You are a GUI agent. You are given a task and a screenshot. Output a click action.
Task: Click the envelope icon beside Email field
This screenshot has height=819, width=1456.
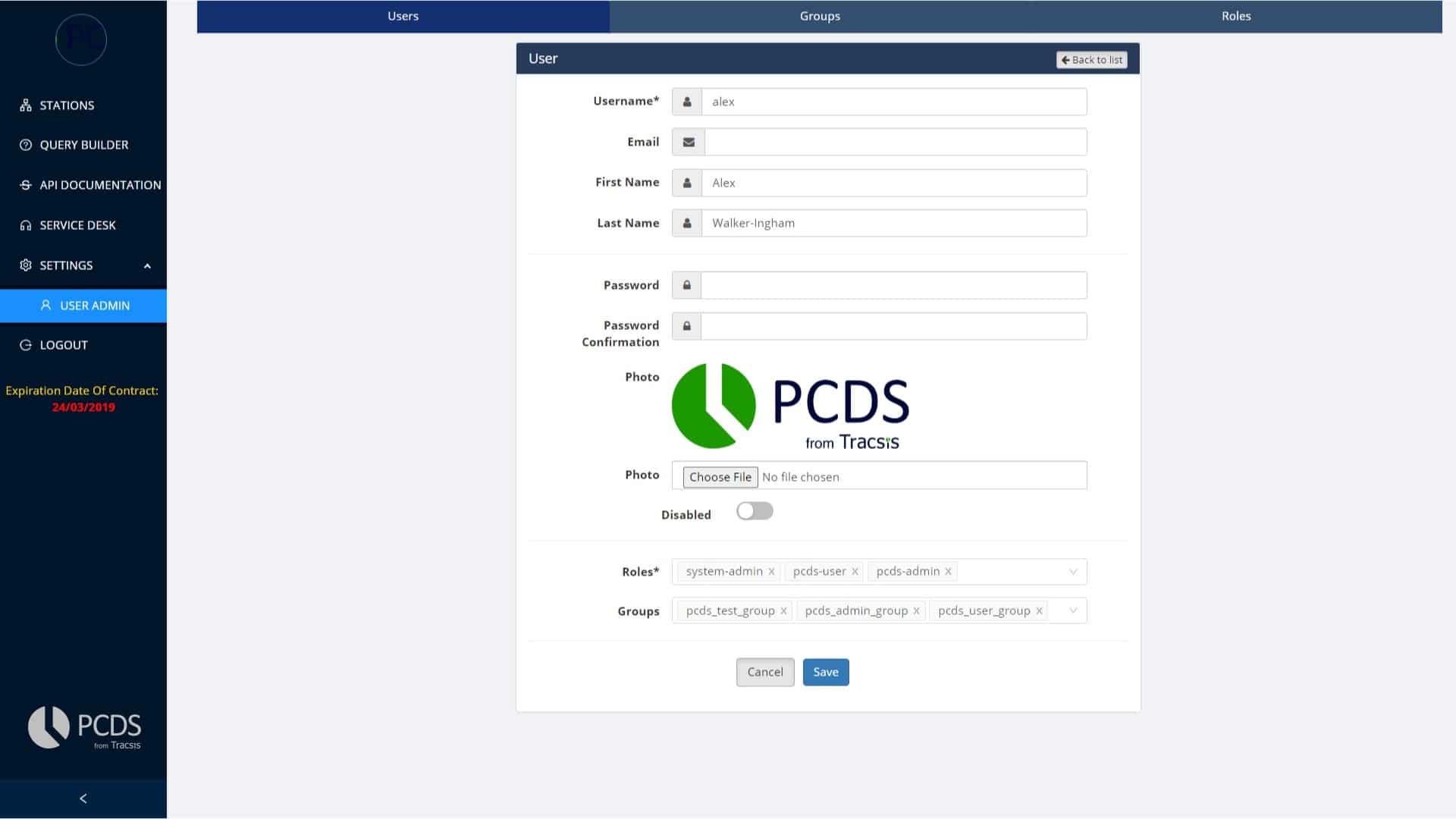click(688, 142)
